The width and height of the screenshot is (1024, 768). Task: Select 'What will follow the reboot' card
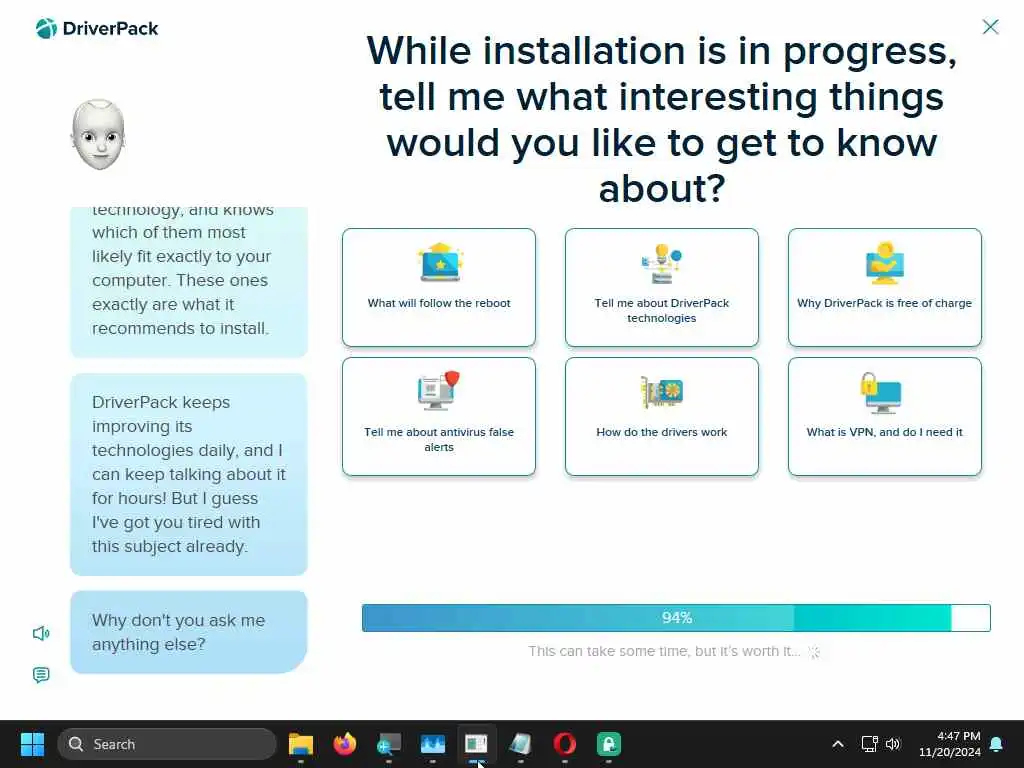[439, 287]
